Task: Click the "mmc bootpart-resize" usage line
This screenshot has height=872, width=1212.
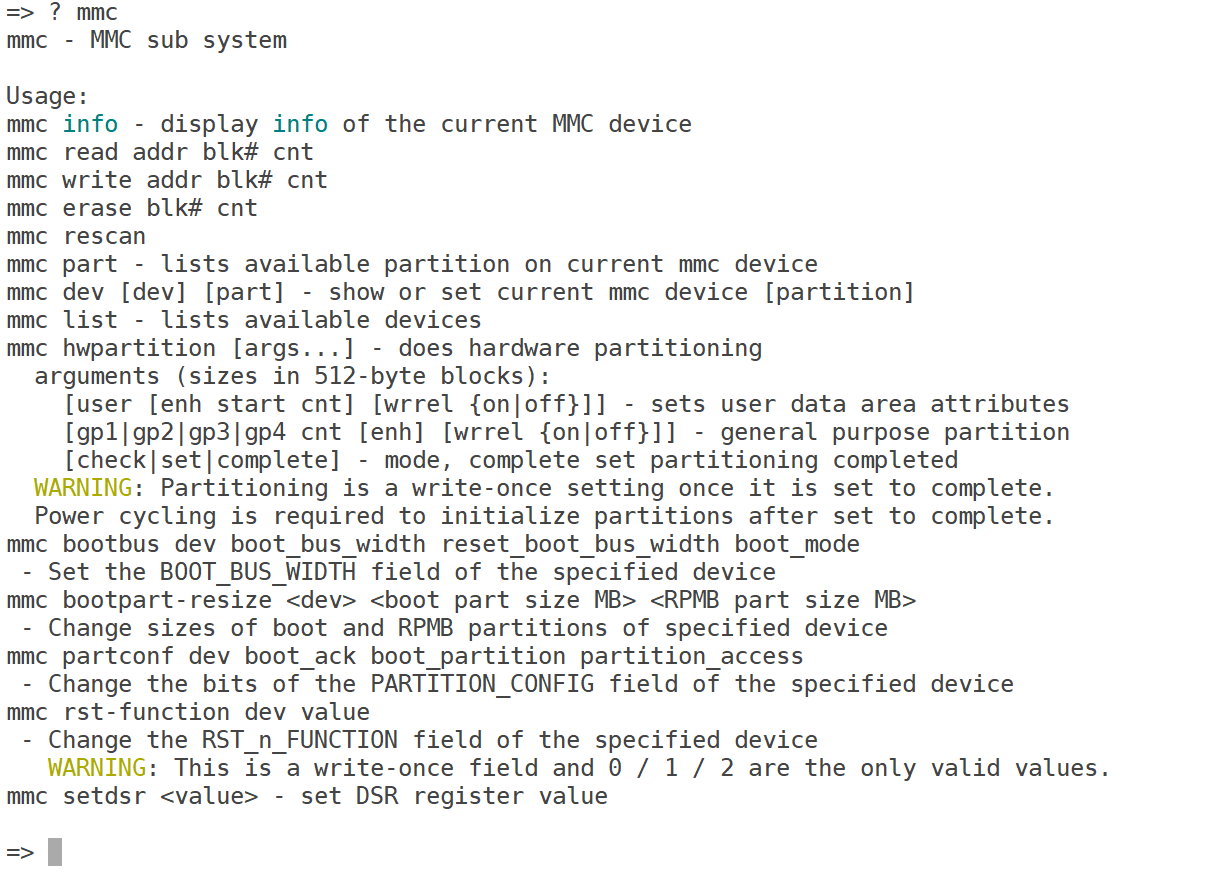Action: [x=461, y=600]
